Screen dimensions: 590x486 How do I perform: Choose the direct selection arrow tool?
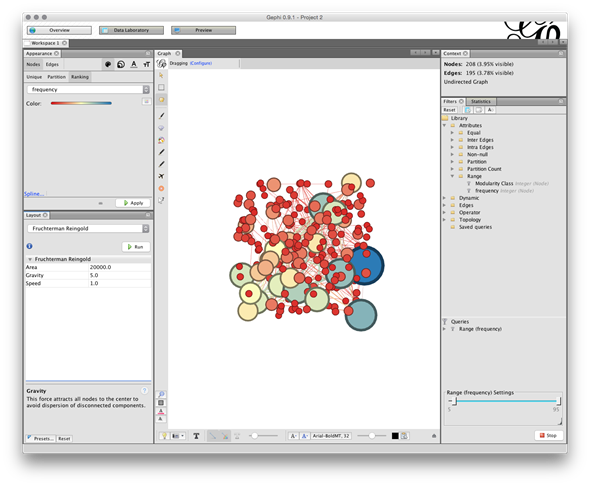pos(161,76)
